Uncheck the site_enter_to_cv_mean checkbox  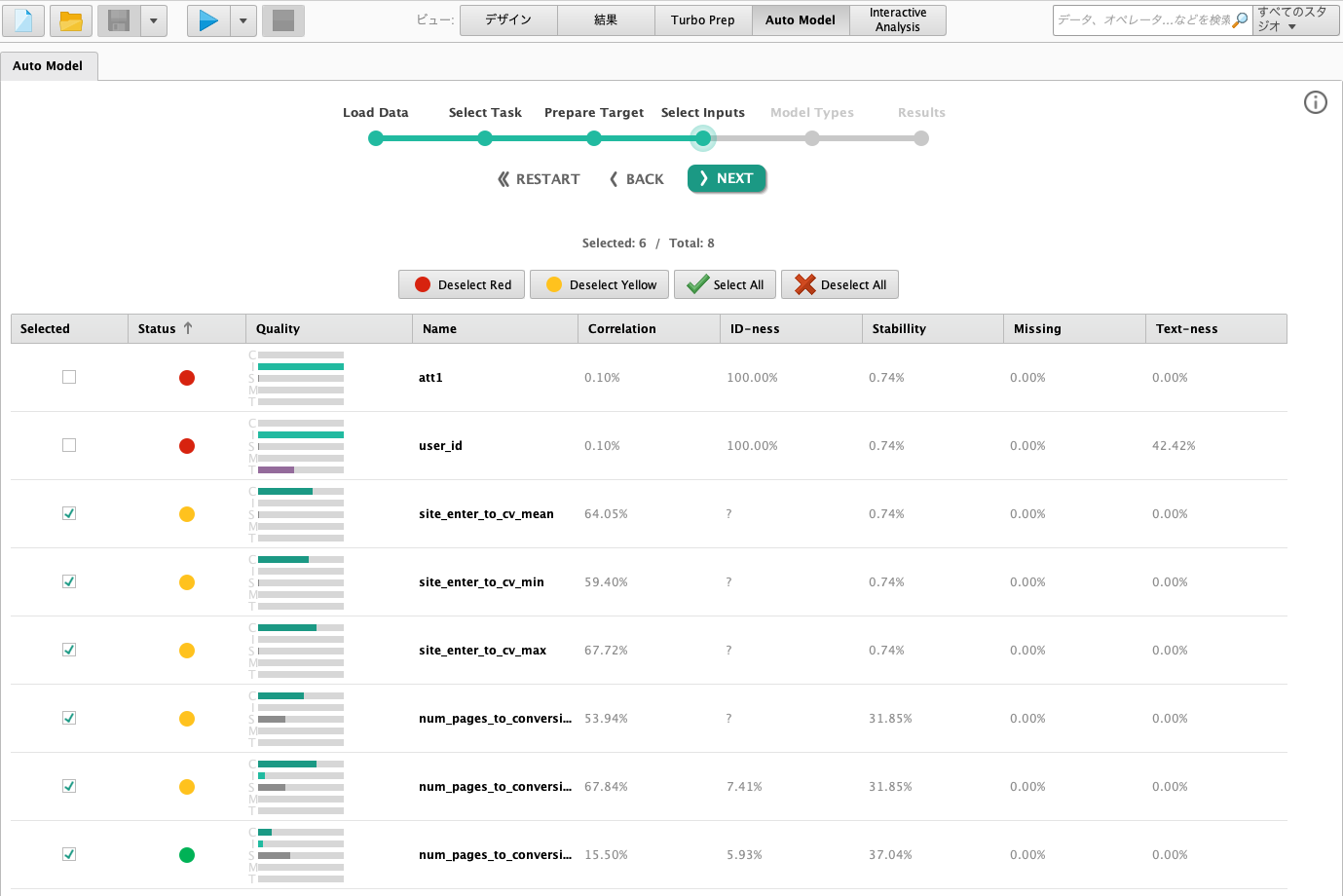coord(69,513)
